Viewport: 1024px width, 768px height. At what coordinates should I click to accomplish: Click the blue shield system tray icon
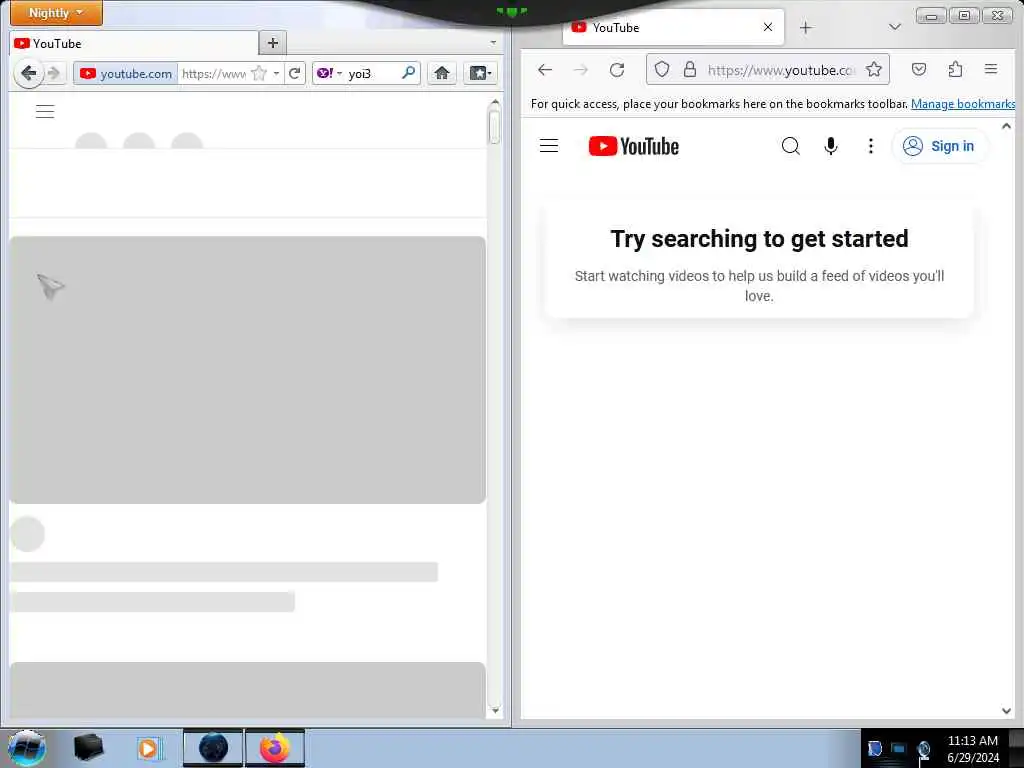tap(874, 748)
